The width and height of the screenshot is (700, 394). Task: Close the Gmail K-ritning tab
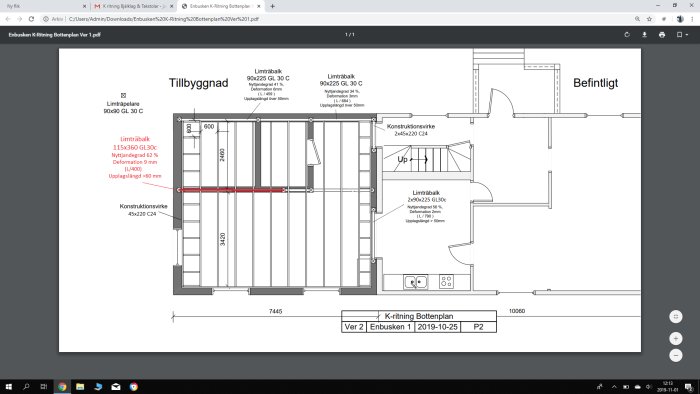[171, 6]
